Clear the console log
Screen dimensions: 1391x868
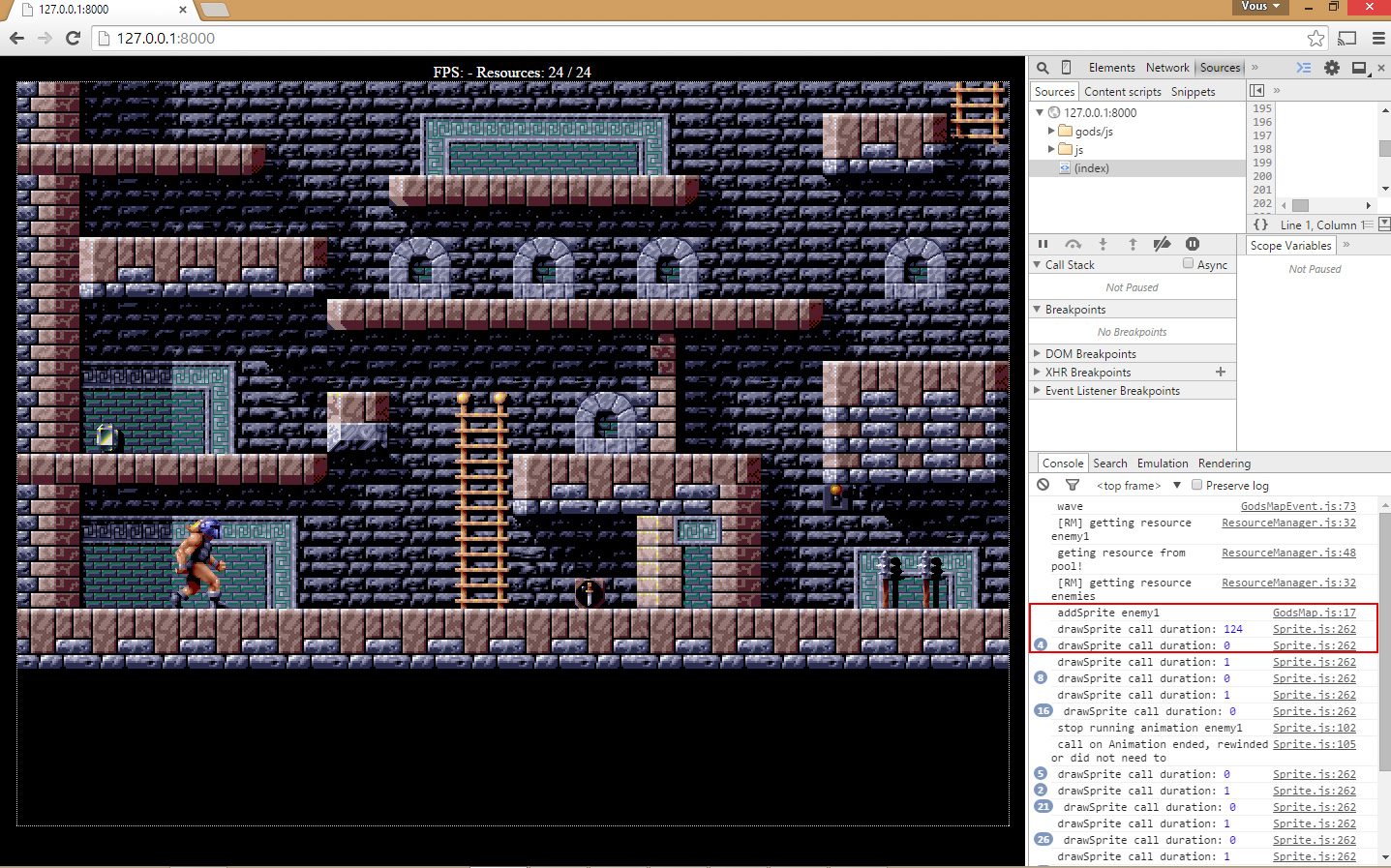pos(1043,485)
